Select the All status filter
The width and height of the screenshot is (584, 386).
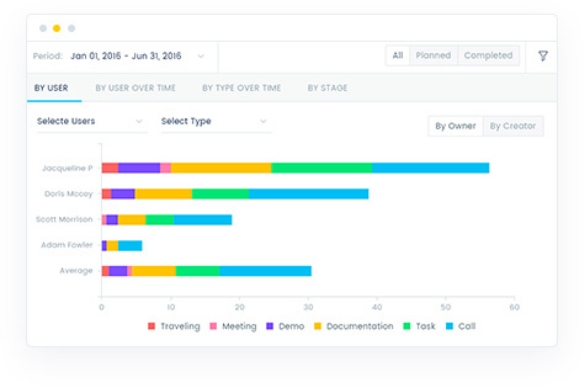(397, 56)
